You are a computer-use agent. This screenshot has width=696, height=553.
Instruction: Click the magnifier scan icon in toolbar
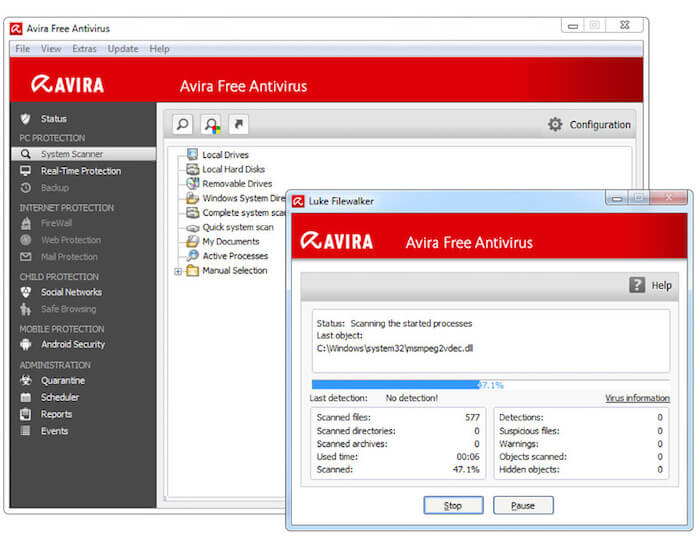pyautogui.click(x=182, y=124)
